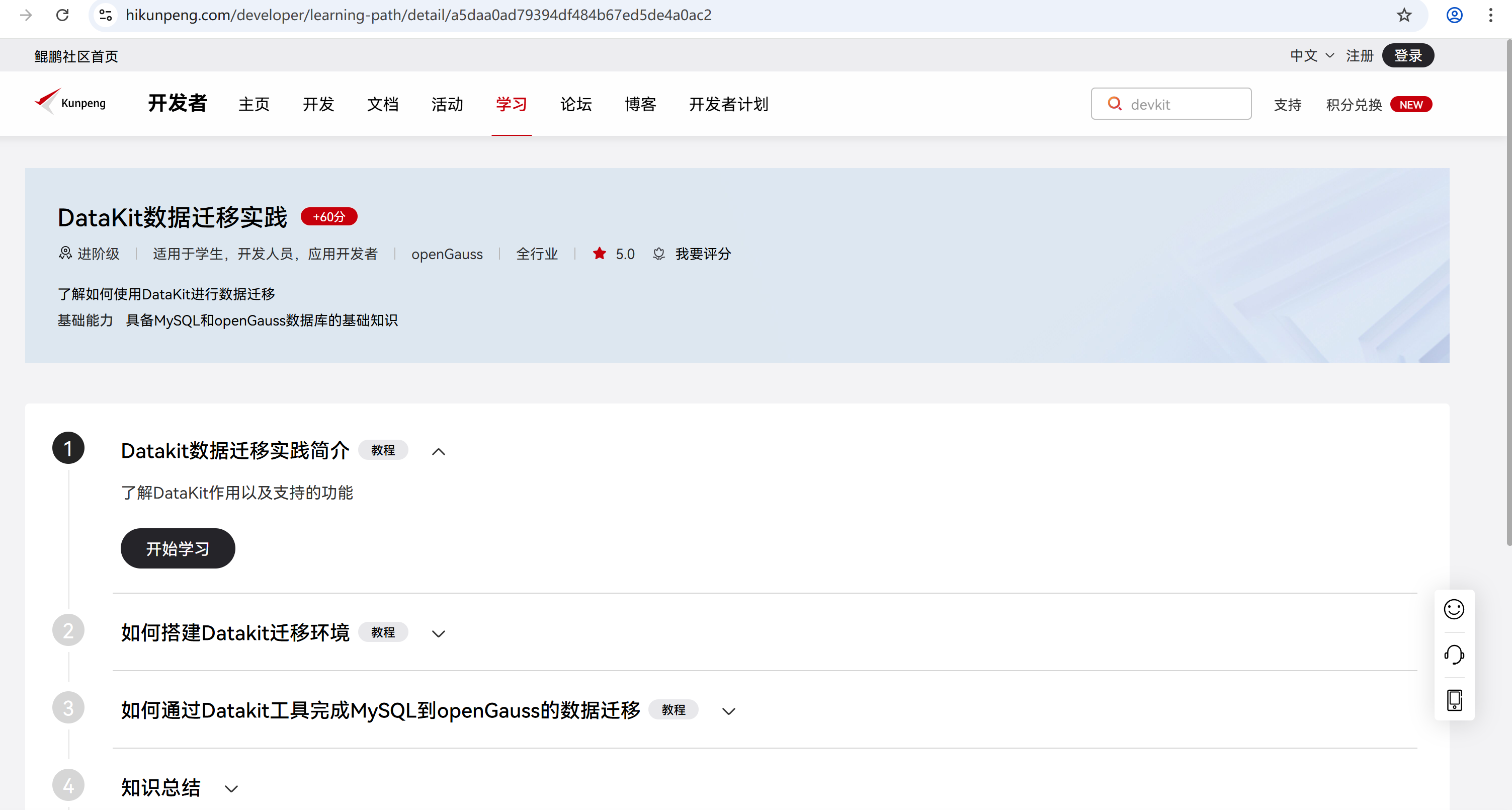Screen dimensions: 1512x810
Task: Click the +60分 points badge
Action: coord(328,216)
